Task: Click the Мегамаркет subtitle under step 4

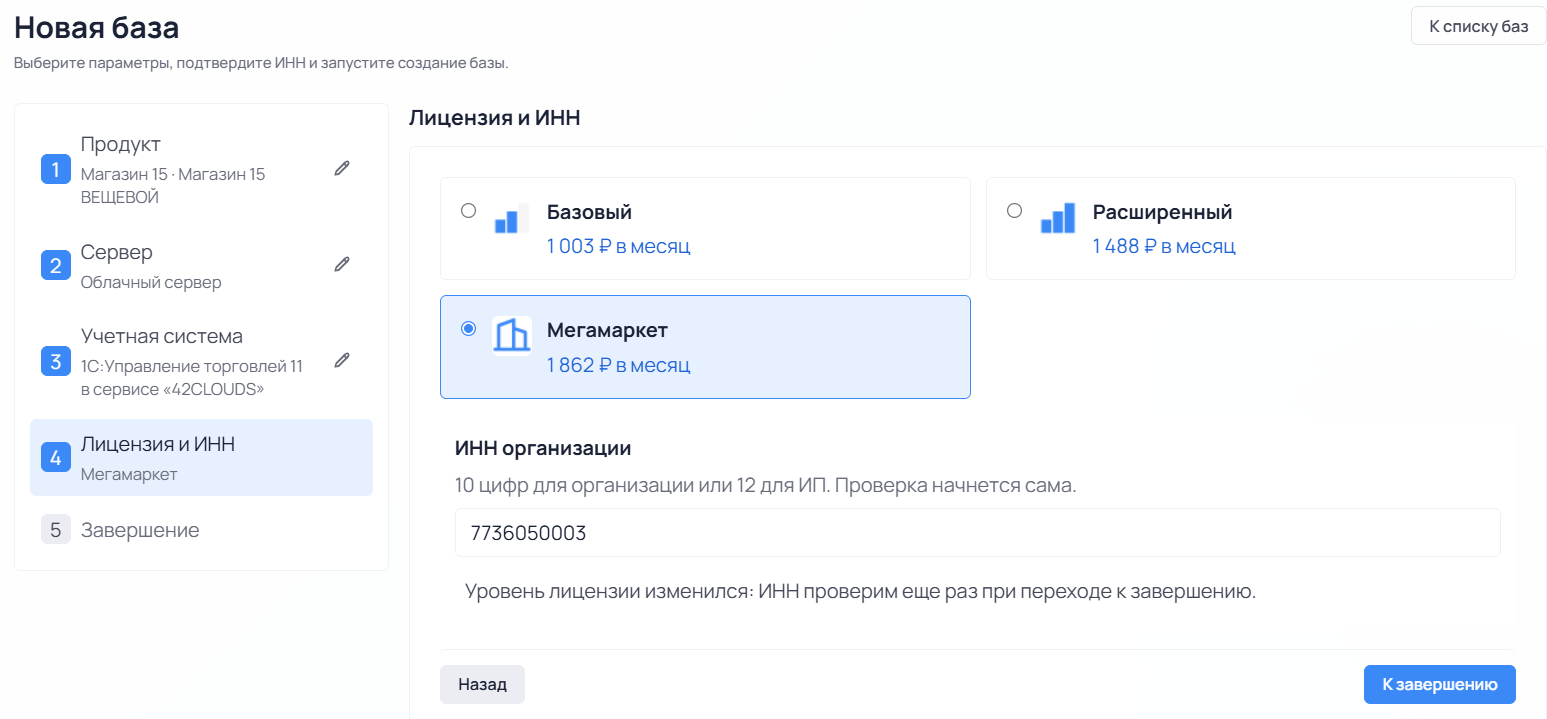Action: tap(129, 474)
